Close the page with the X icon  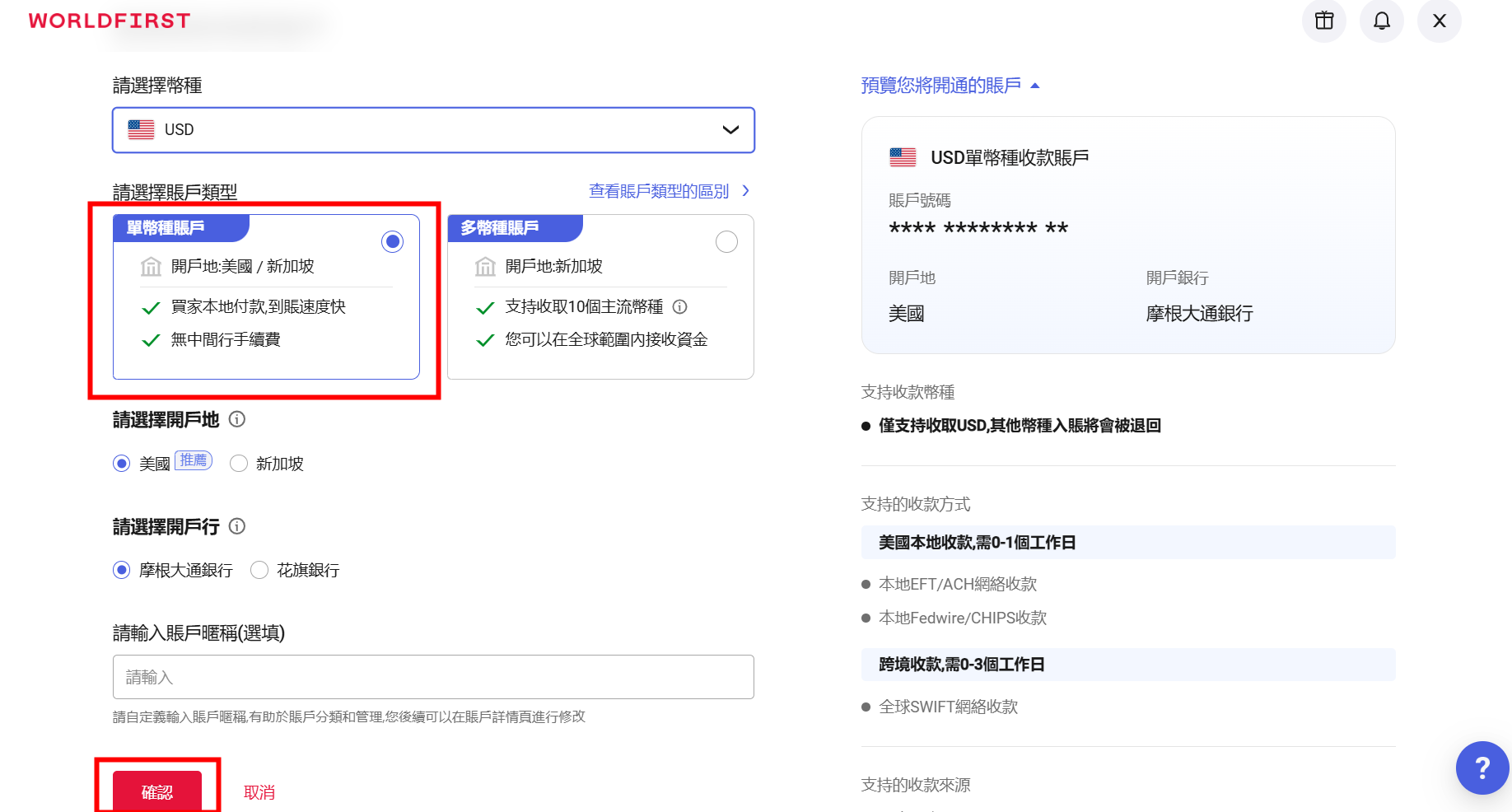pyautogui.click(x=1439, y=21)
